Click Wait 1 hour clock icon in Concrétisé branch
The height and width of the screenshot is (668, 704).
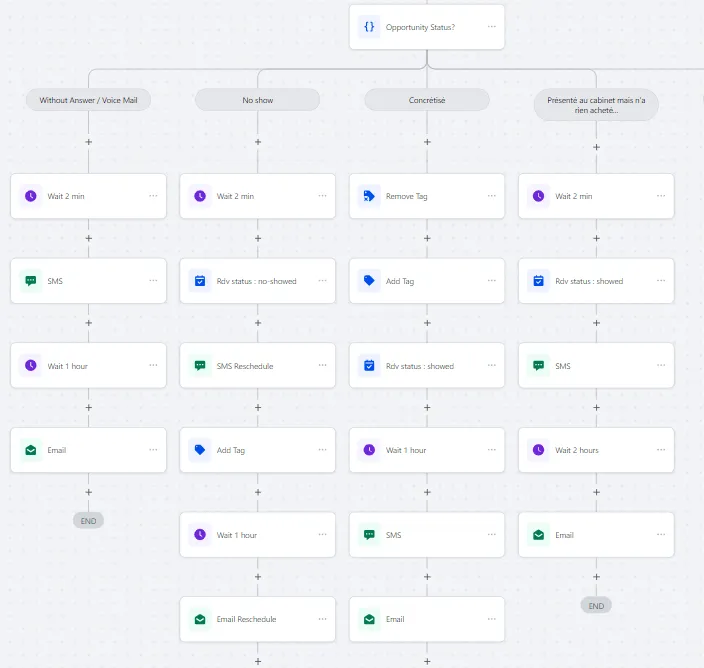[369, 450]
